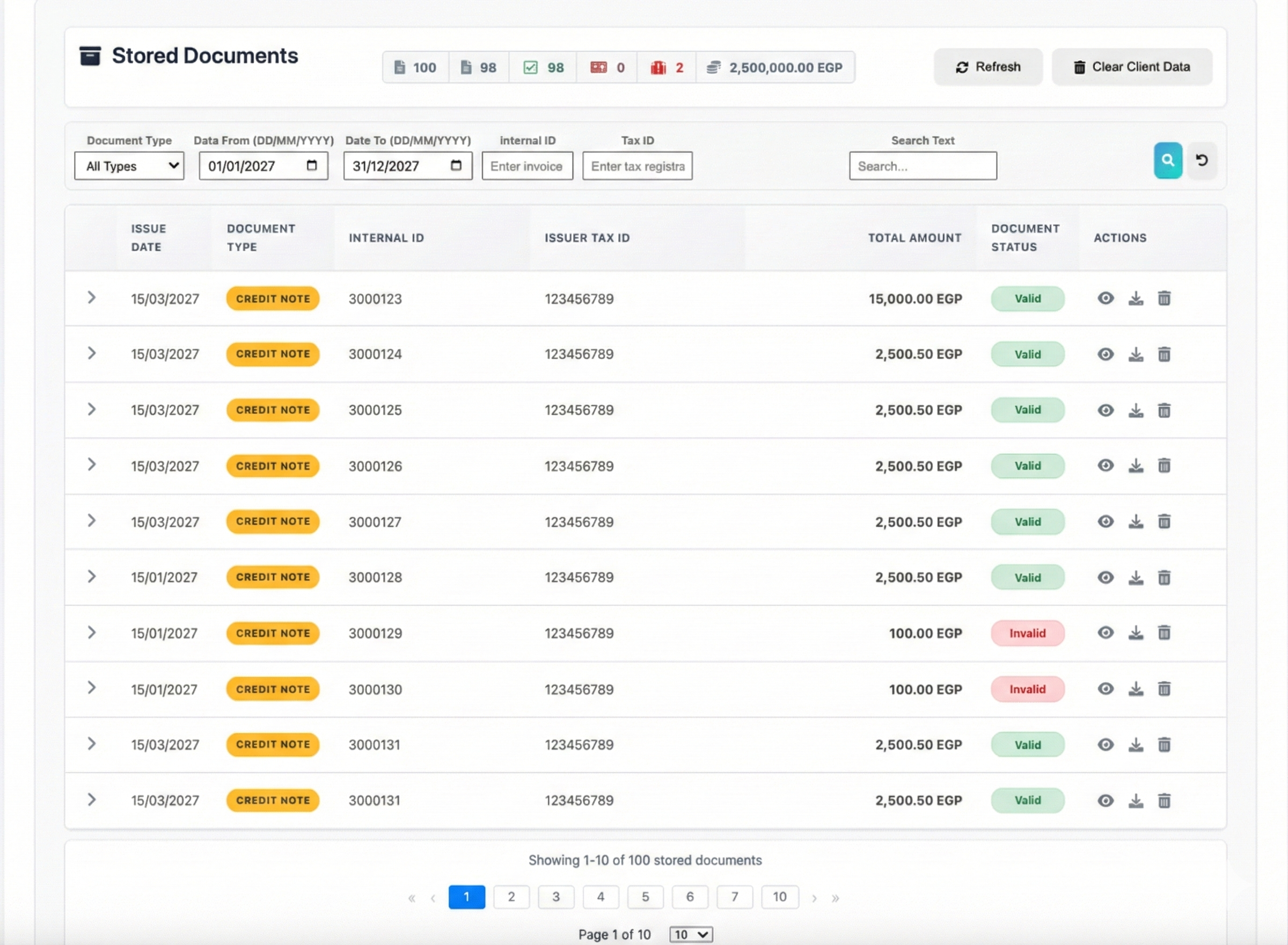Click the Refresh button
1288x945 pixels.
point(988,67)
